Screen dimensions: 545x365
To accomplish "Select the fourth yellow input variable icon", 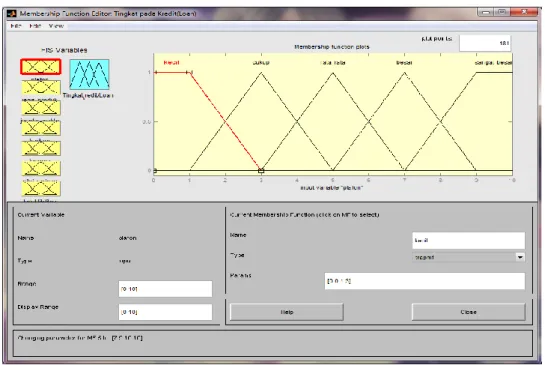I will pyautogui.click(x=41, y=128).
